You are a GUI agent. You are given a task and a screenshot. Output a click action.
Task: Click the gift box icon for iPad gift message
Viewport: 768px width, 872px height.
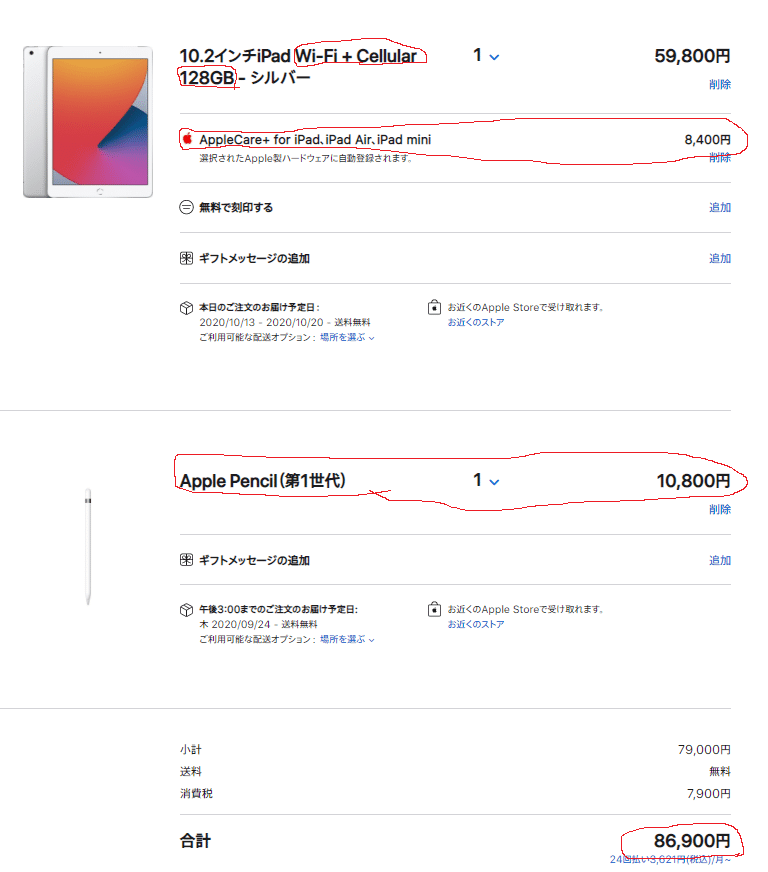[186, 258]
